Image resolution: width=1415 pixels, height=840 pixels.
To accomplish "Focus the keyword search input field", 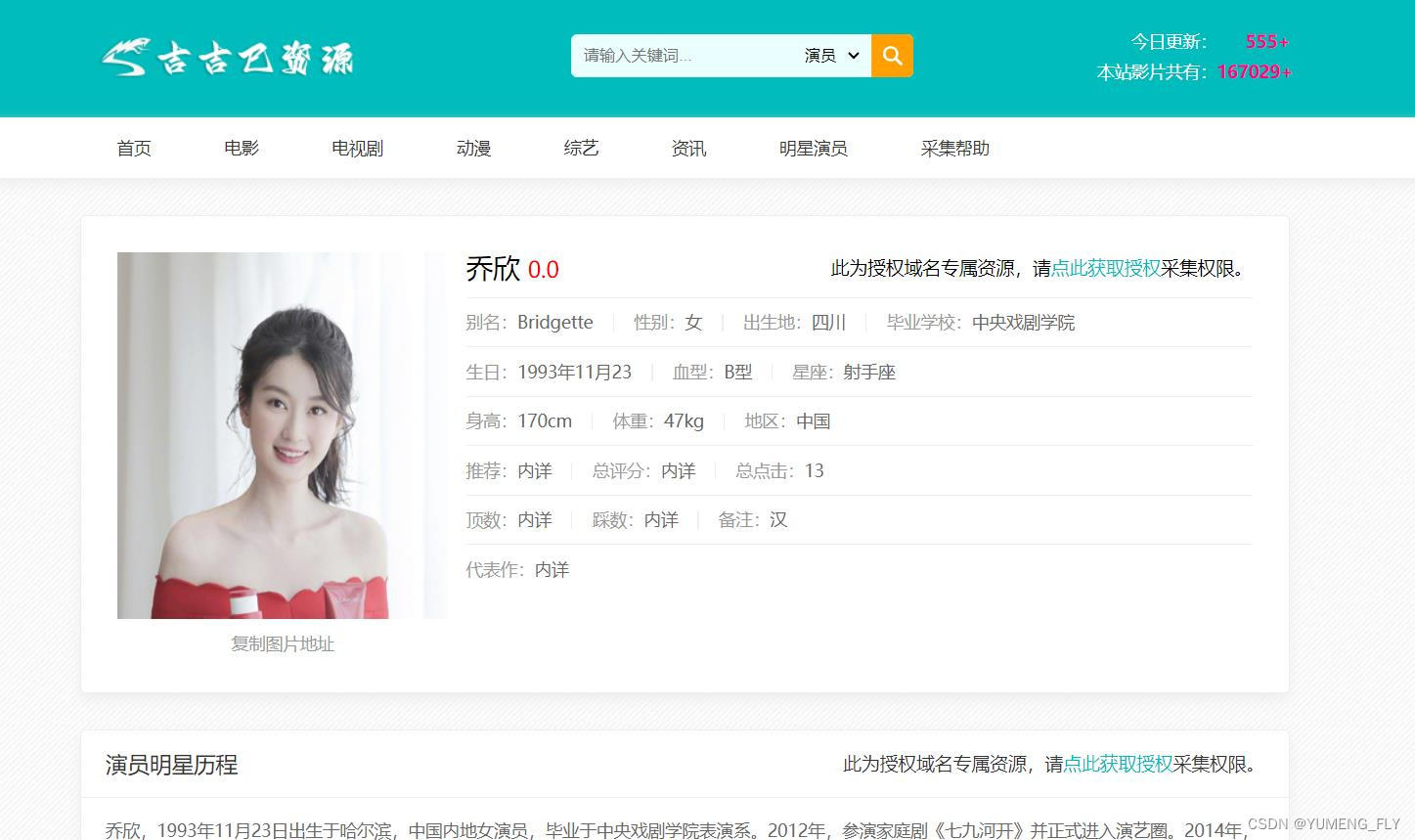I will click(685, 56).
